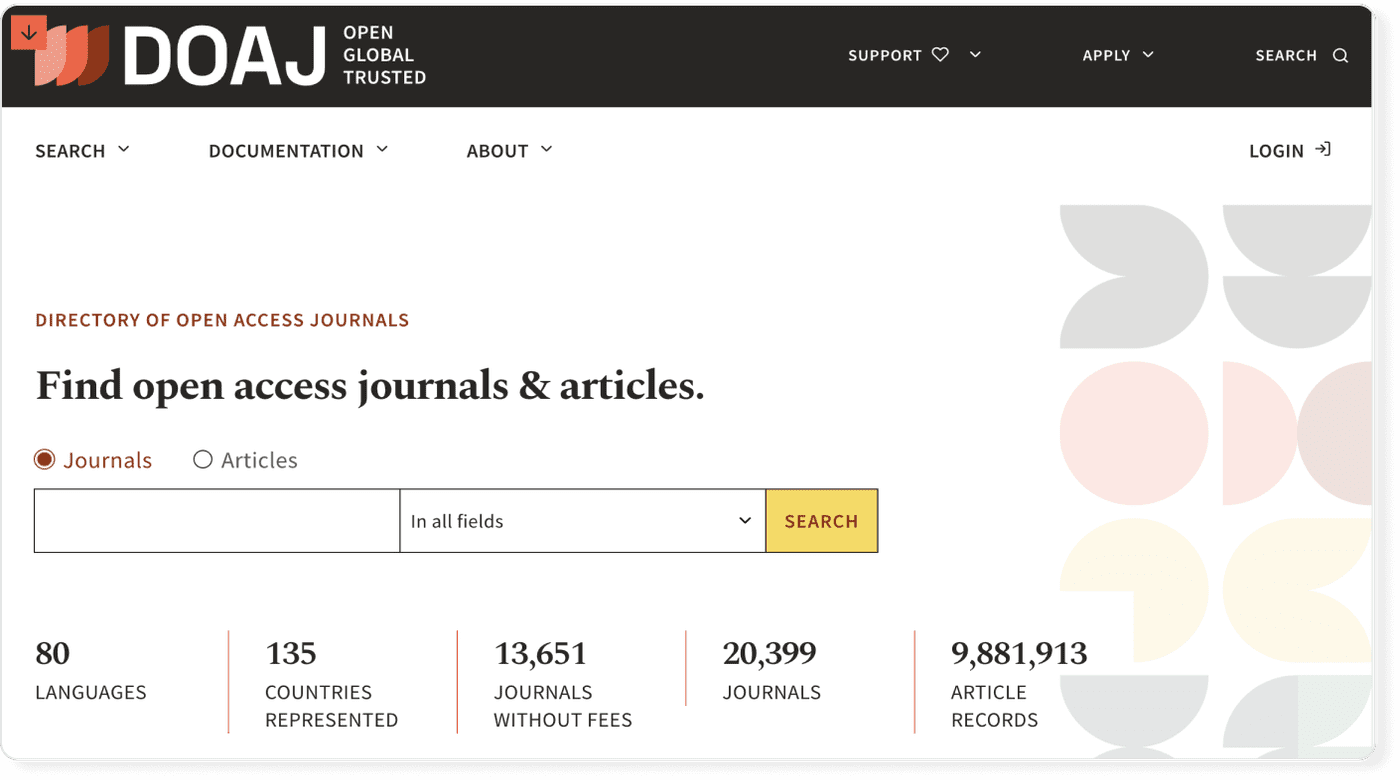This screenshot has width=1400, height=780.
Task: Open the SEARCH navigation menu
Action: click(x=70, y=150)
